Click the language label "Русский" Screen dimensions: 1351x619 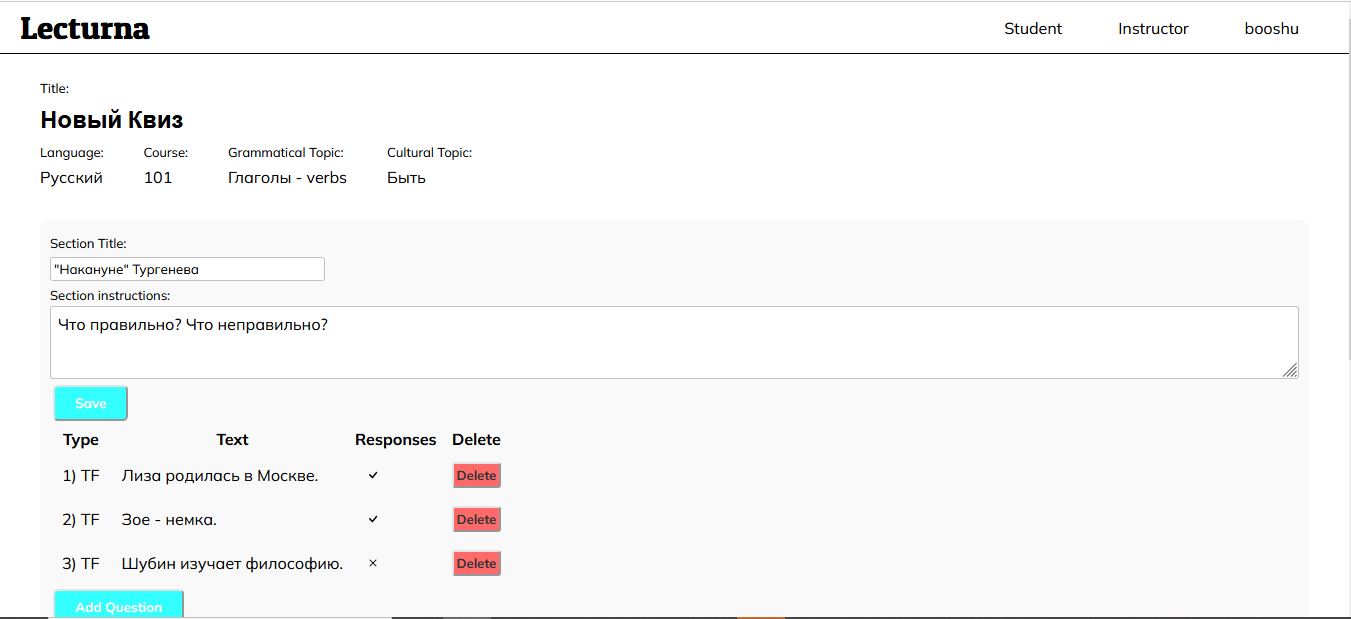tap(71, 177)
